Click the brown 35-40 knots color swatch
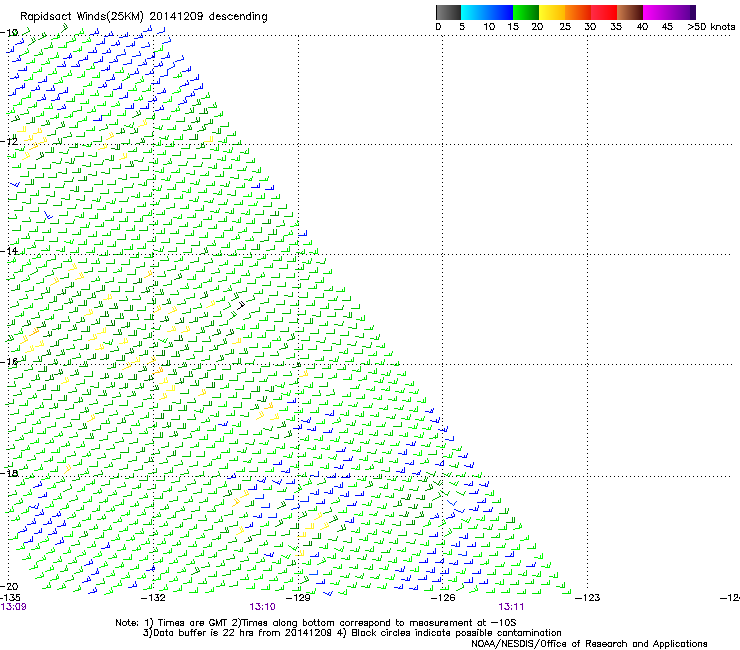Screen dimensions: 740x650 630,12
